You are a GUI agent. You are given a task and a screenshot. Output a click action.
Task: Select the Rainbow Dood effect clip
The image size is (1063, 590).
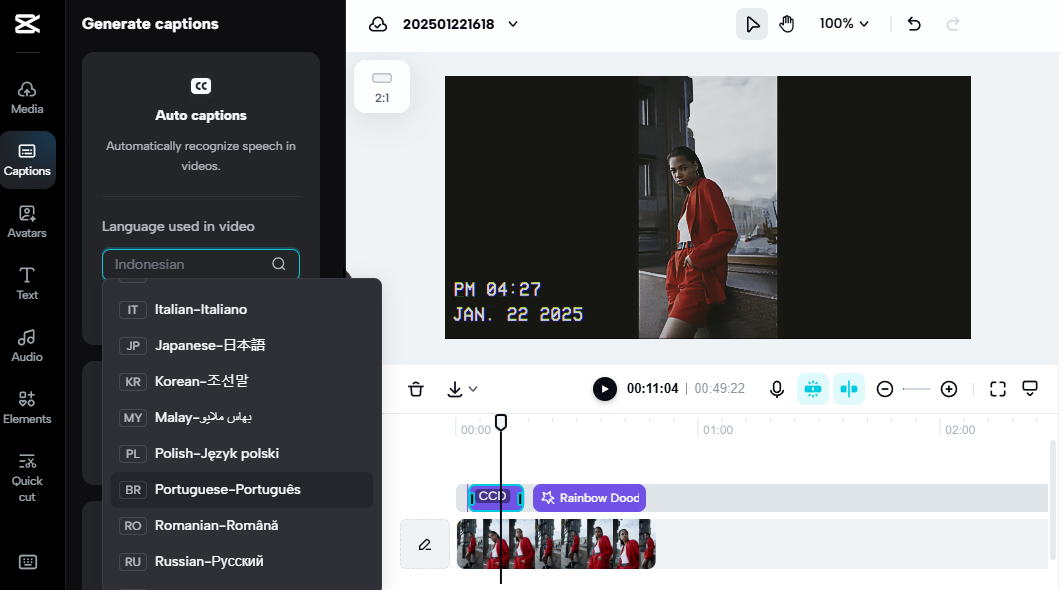pos(589,498)
